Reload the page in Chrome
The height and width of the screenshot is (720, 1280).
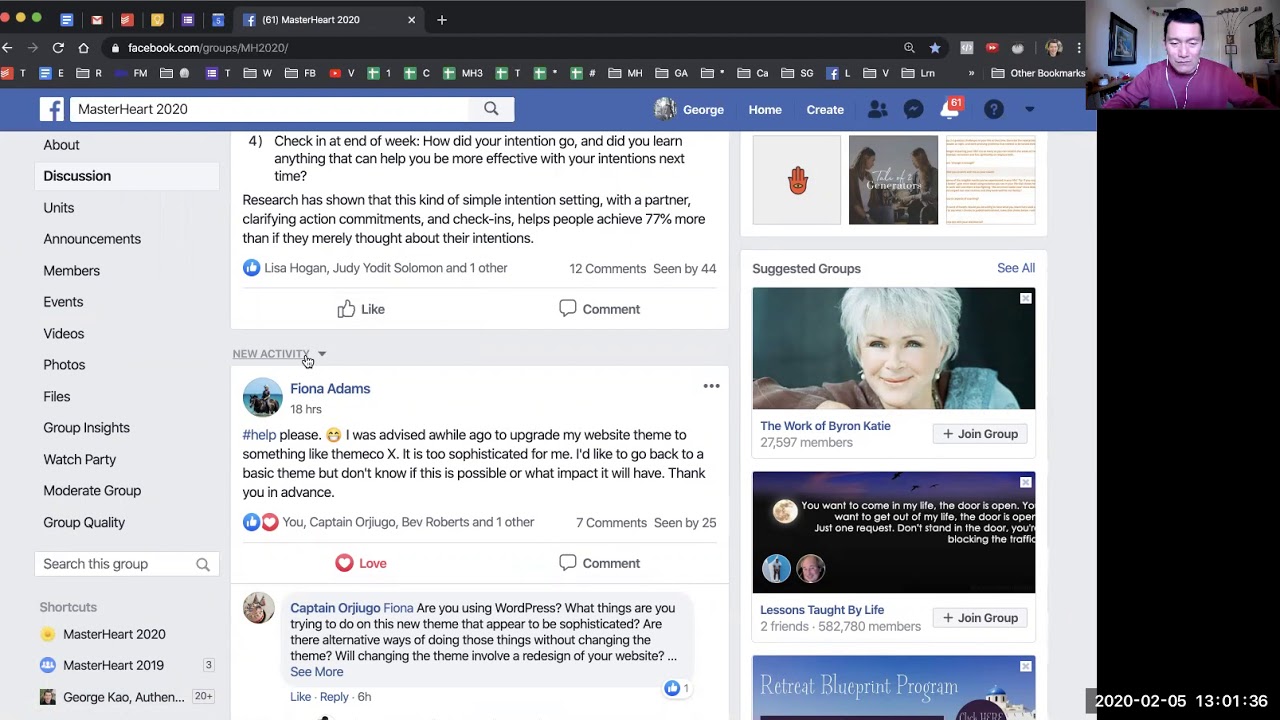pyautogui.click(x=58, y=47)
